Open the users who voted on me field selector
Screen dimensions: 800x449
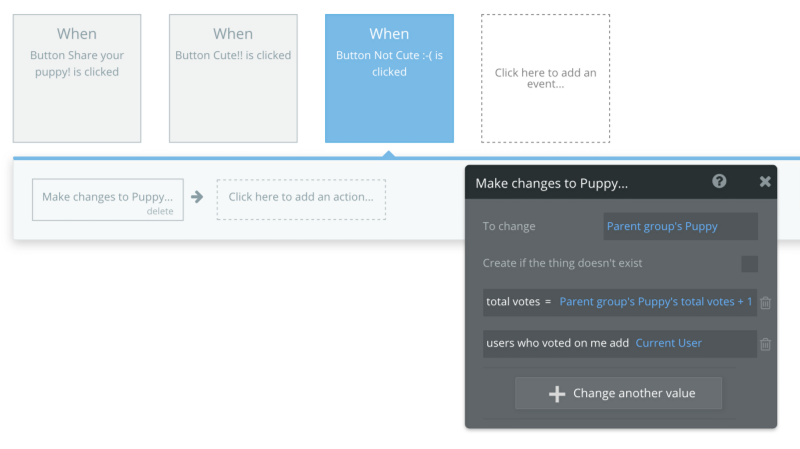point(557,343)
